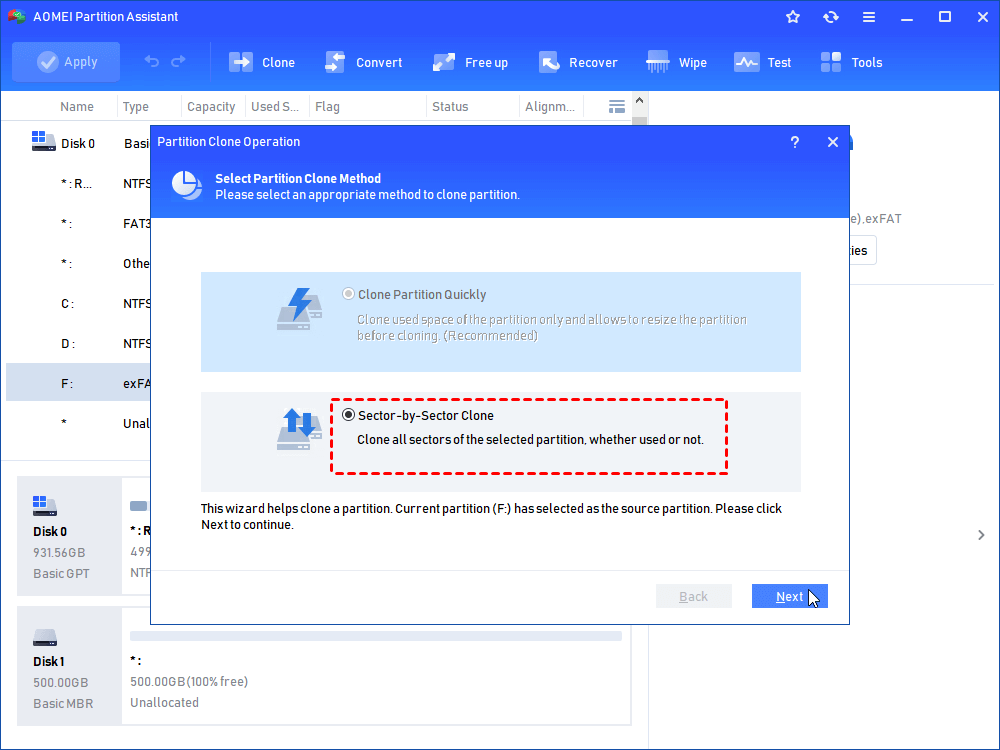Open the Free up toolbar item

[470, 62]
